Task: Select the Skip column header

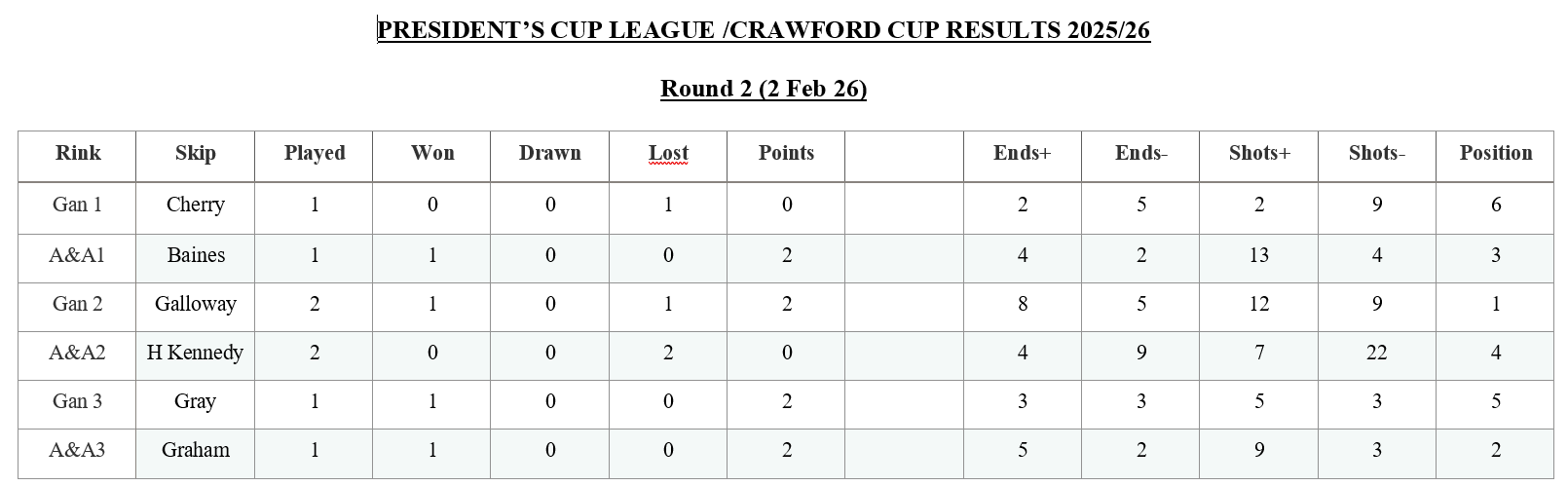Action: pyautogui.click(x=196, y=153)
